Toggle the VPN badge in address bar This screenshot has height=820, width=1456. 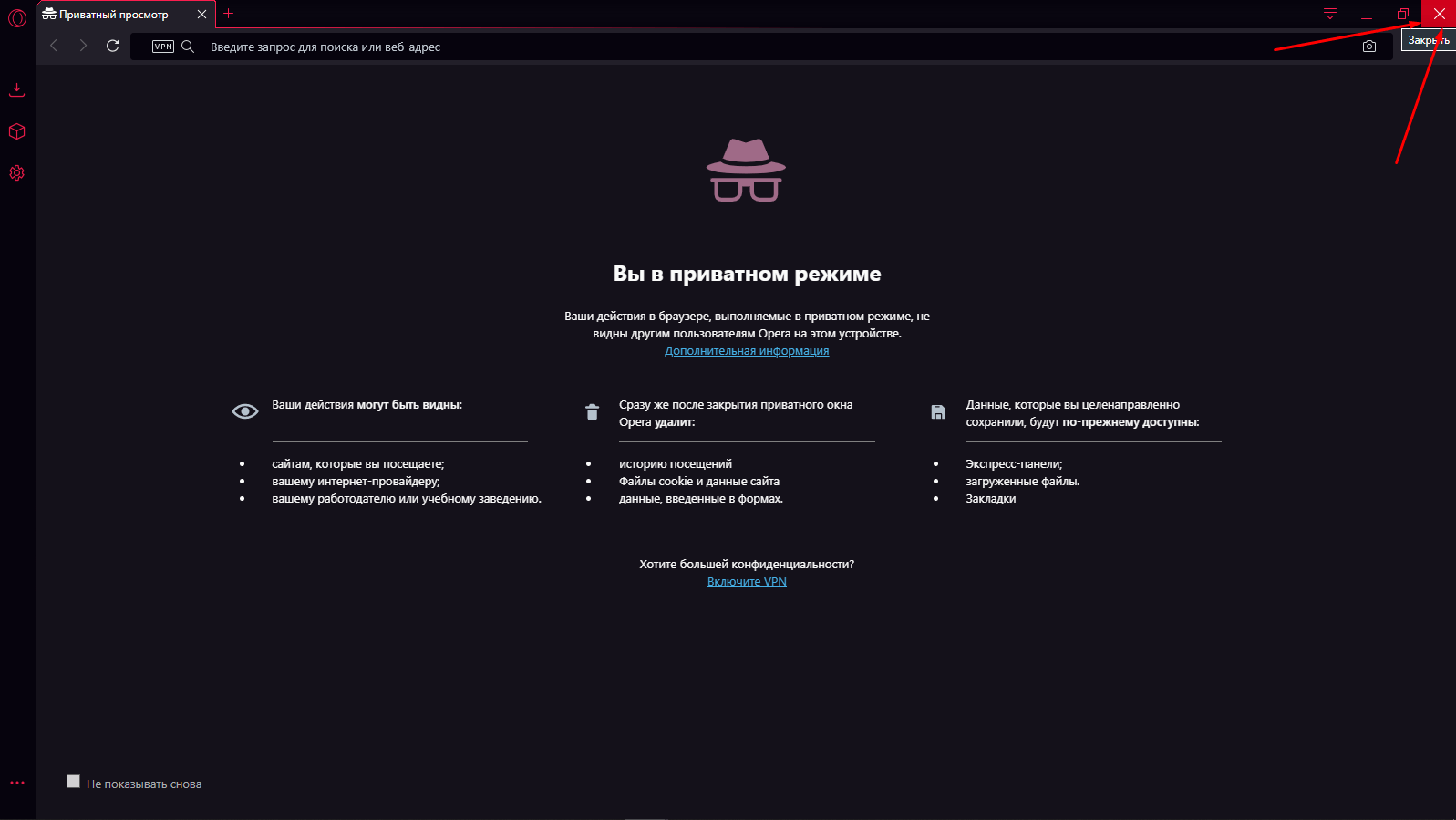point(163,47)
